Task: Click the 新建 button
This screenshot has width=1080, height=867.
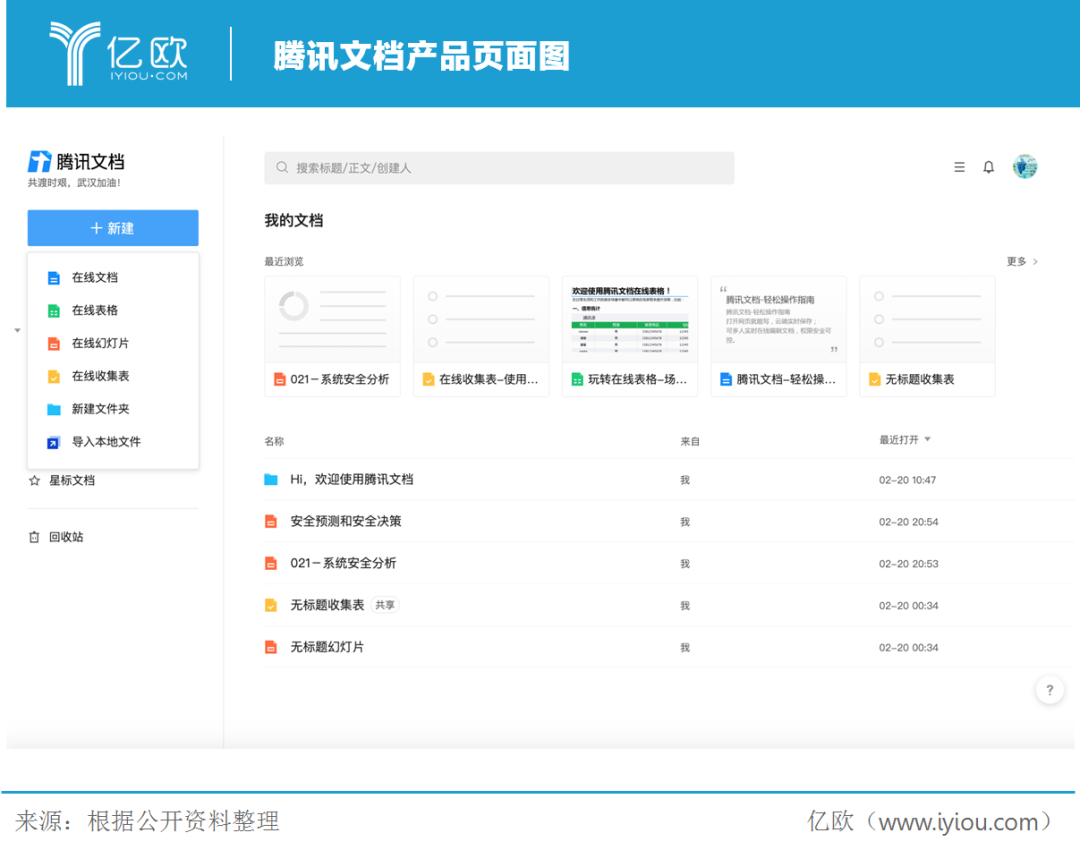Action: pos(113,228)
